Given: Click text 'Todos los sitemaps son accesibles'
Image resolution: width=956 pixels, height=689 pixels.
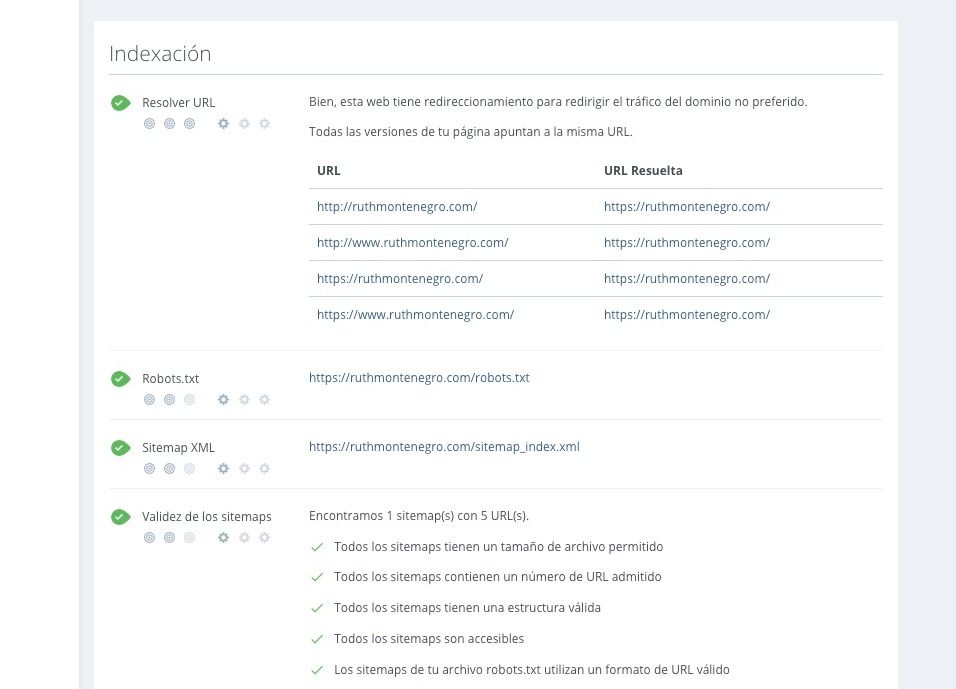Looking at the screenshot, I should [x=429, y=639].
